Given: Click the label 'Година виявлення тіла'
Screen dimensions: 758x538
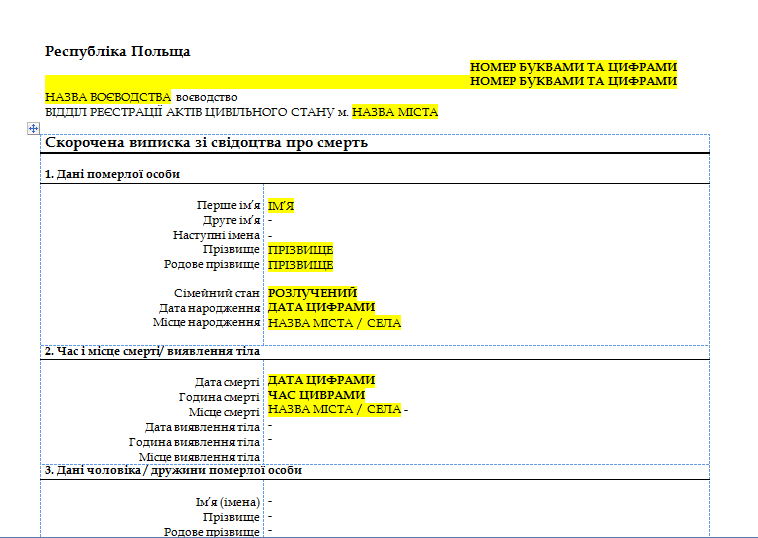Looking at the screenshot, I should pos(194,442).
